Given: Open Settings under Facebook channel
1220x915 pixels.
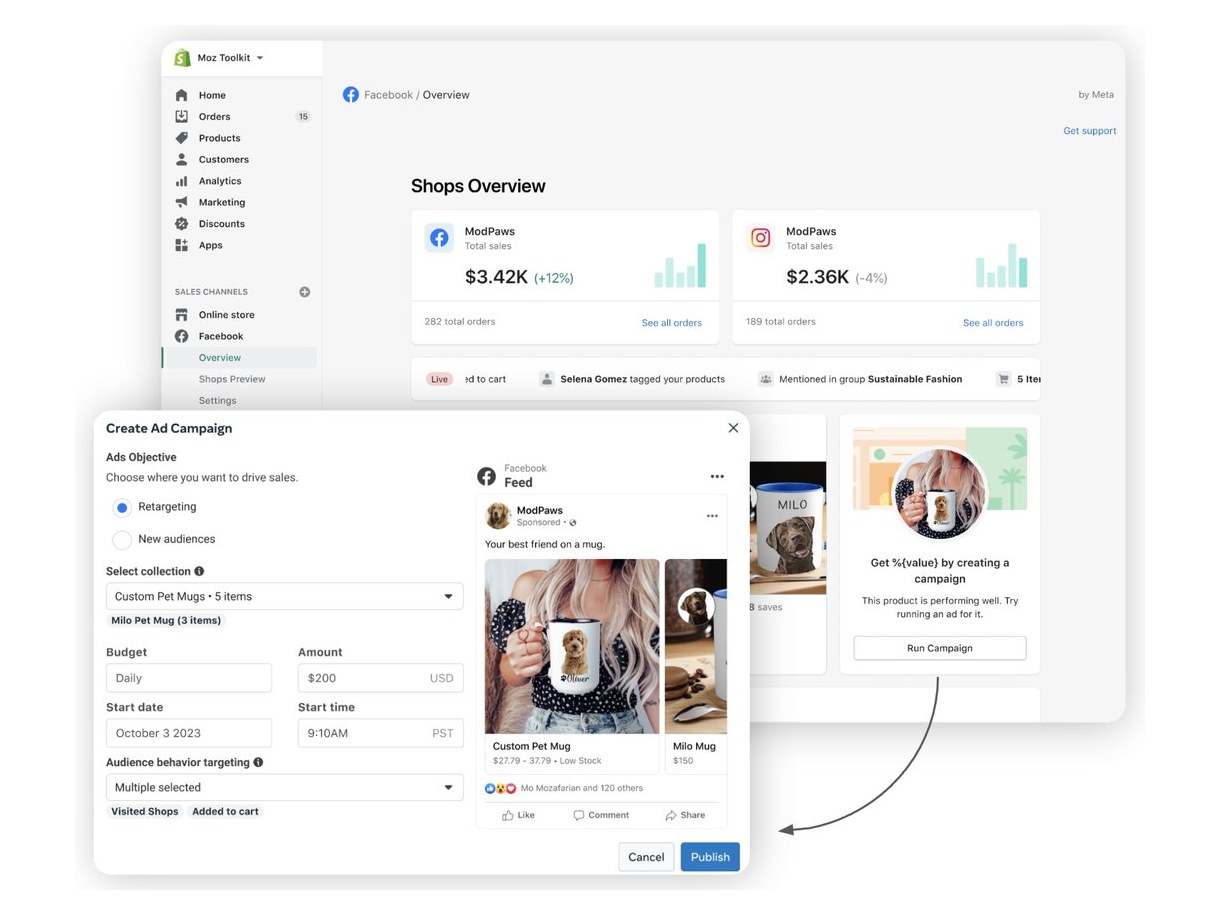Looking at the screenshot, I should 217,400.
